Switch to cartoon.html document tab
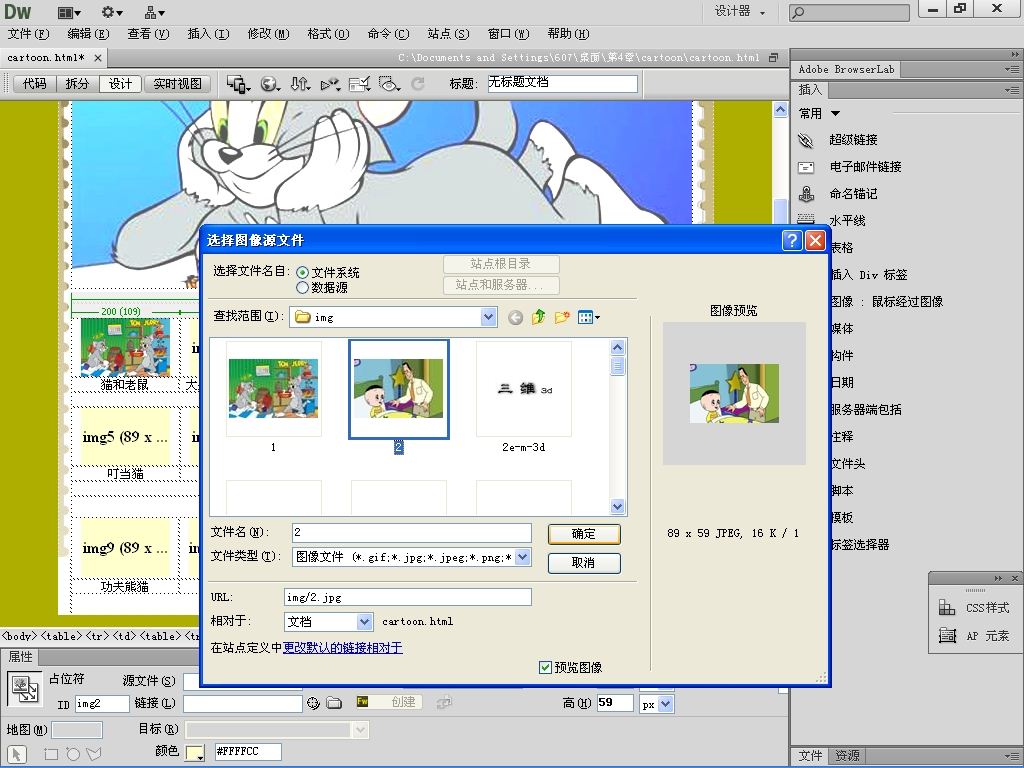 click(x=46, y=57)
